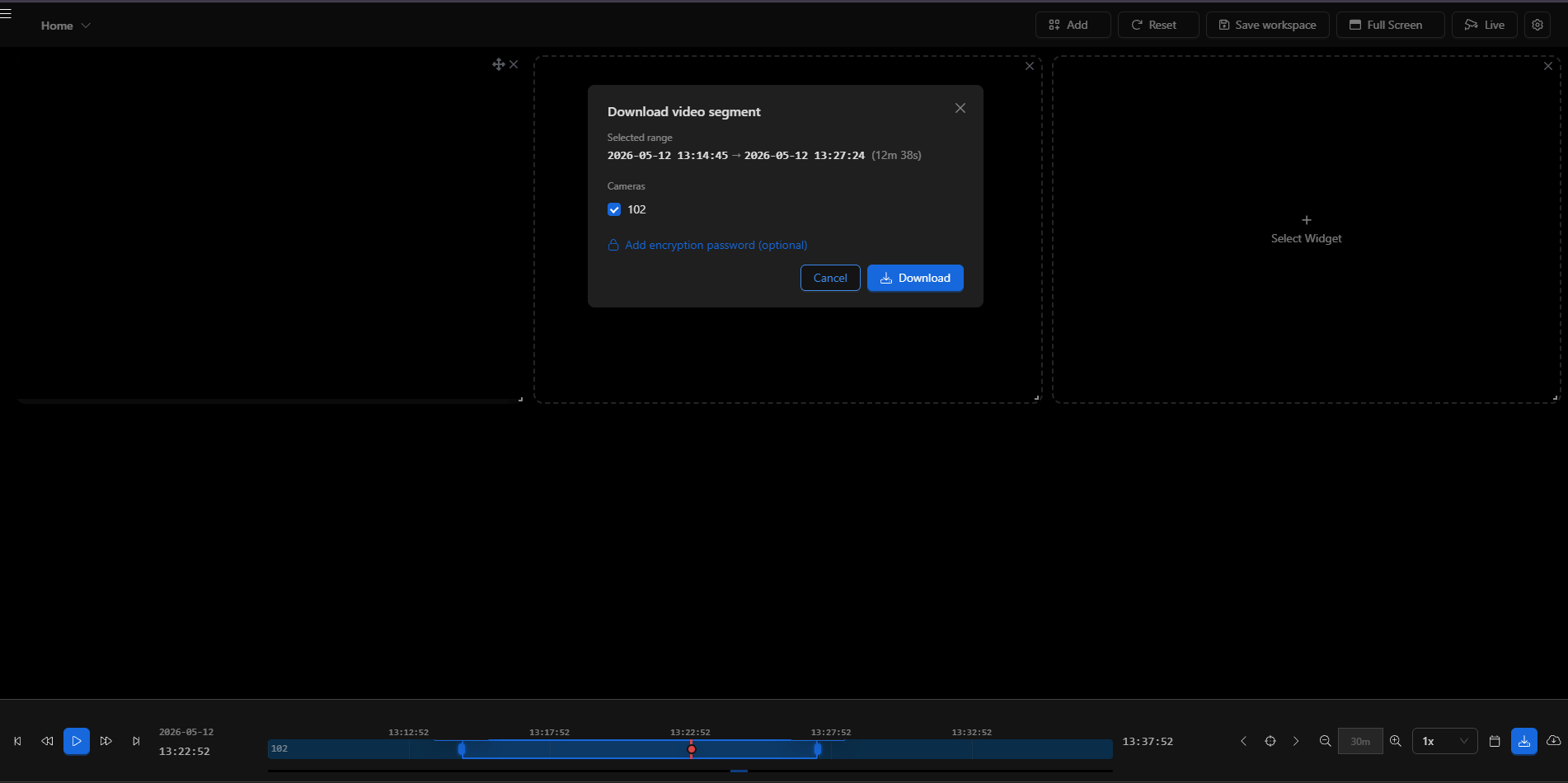Click Save workspace
The height and width of the screenshot is (783, 1568).
[x=1267, y=25]
